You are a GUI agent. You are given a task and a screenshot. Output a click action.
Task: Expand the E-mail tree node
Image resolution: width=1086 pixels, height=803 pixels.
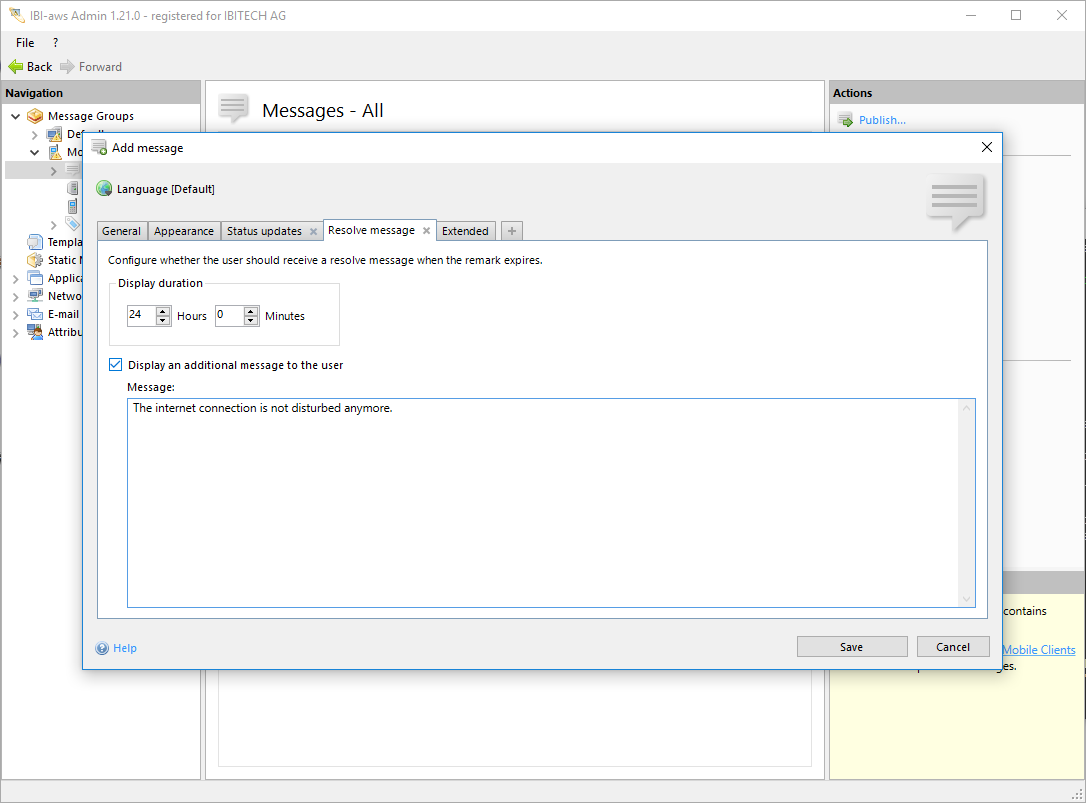[x=16, y=314]
